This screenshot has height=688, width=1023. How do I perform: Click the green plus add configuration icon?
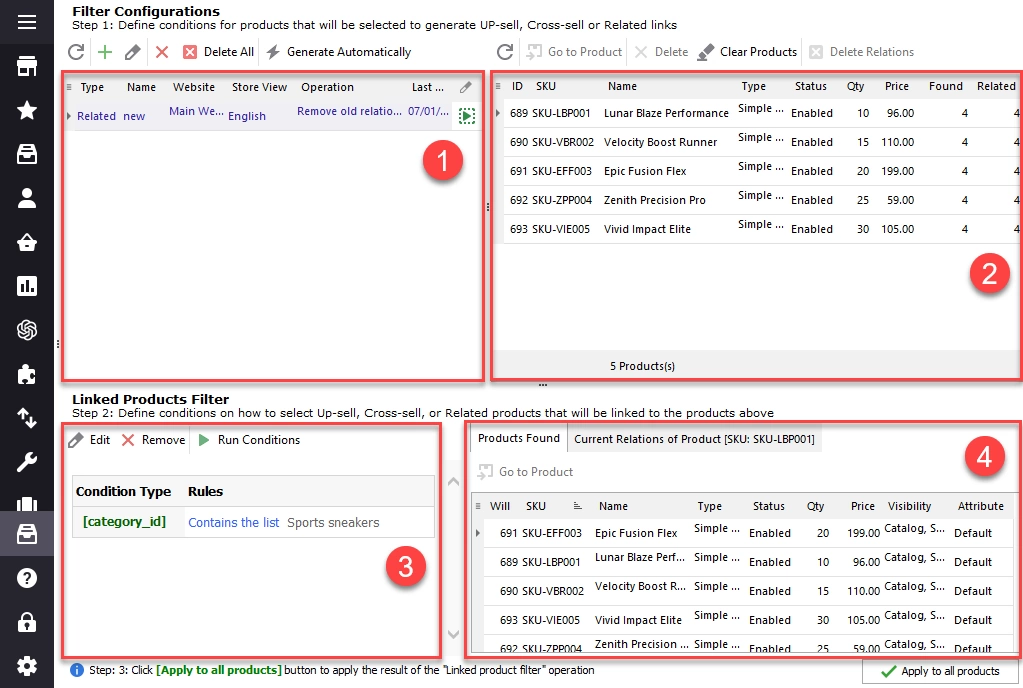coord(105,52)
